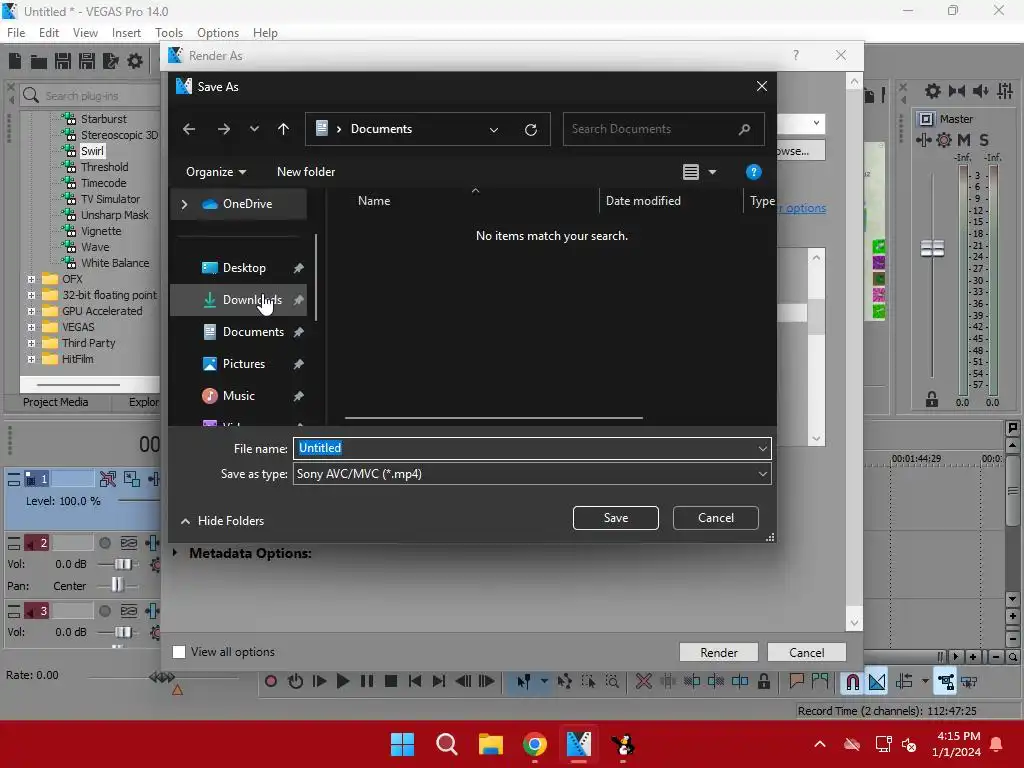Click the Master volume fader handle
Viewport: 1024px width, 768px height.
[x=932, y=248]
